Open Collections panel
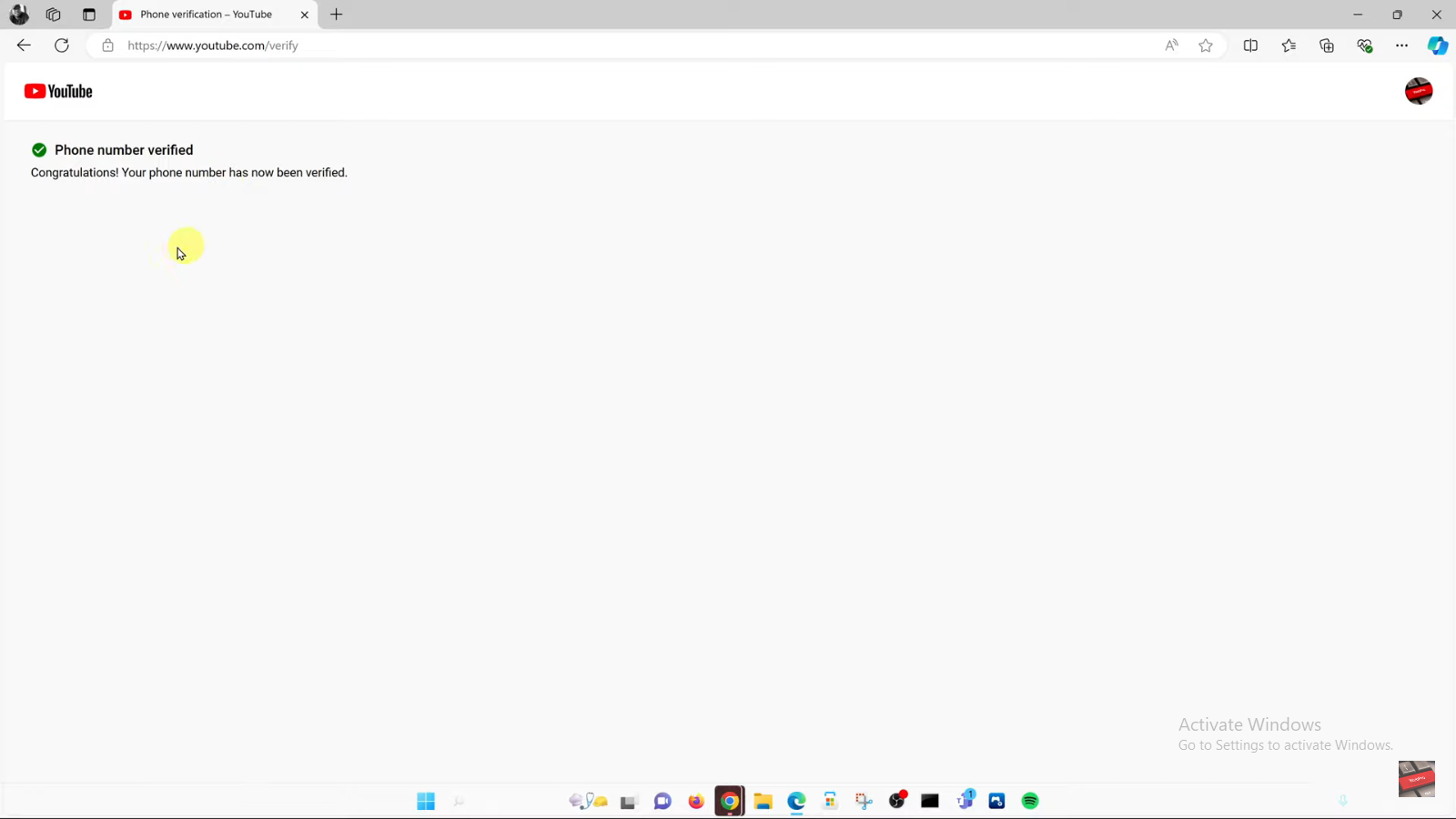 (x=1327, y=45)
